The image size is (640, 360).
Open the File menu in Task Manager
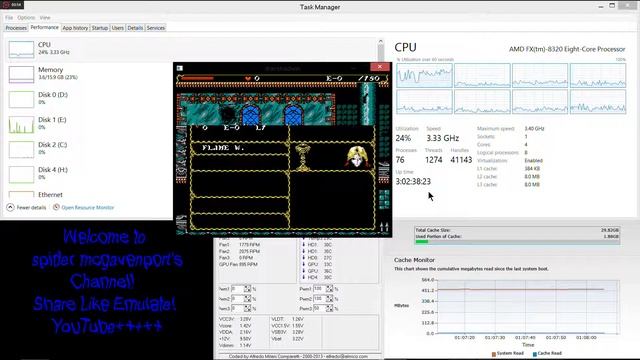[9, 18]
